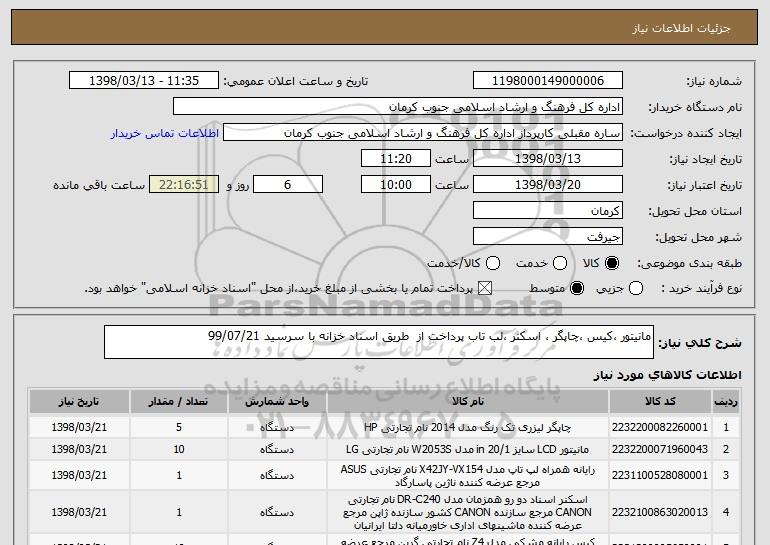This screenshot has width=770, height=545.
Task: Click the HP 2014 laser printer item name
Action: click(x=468, y=427)
